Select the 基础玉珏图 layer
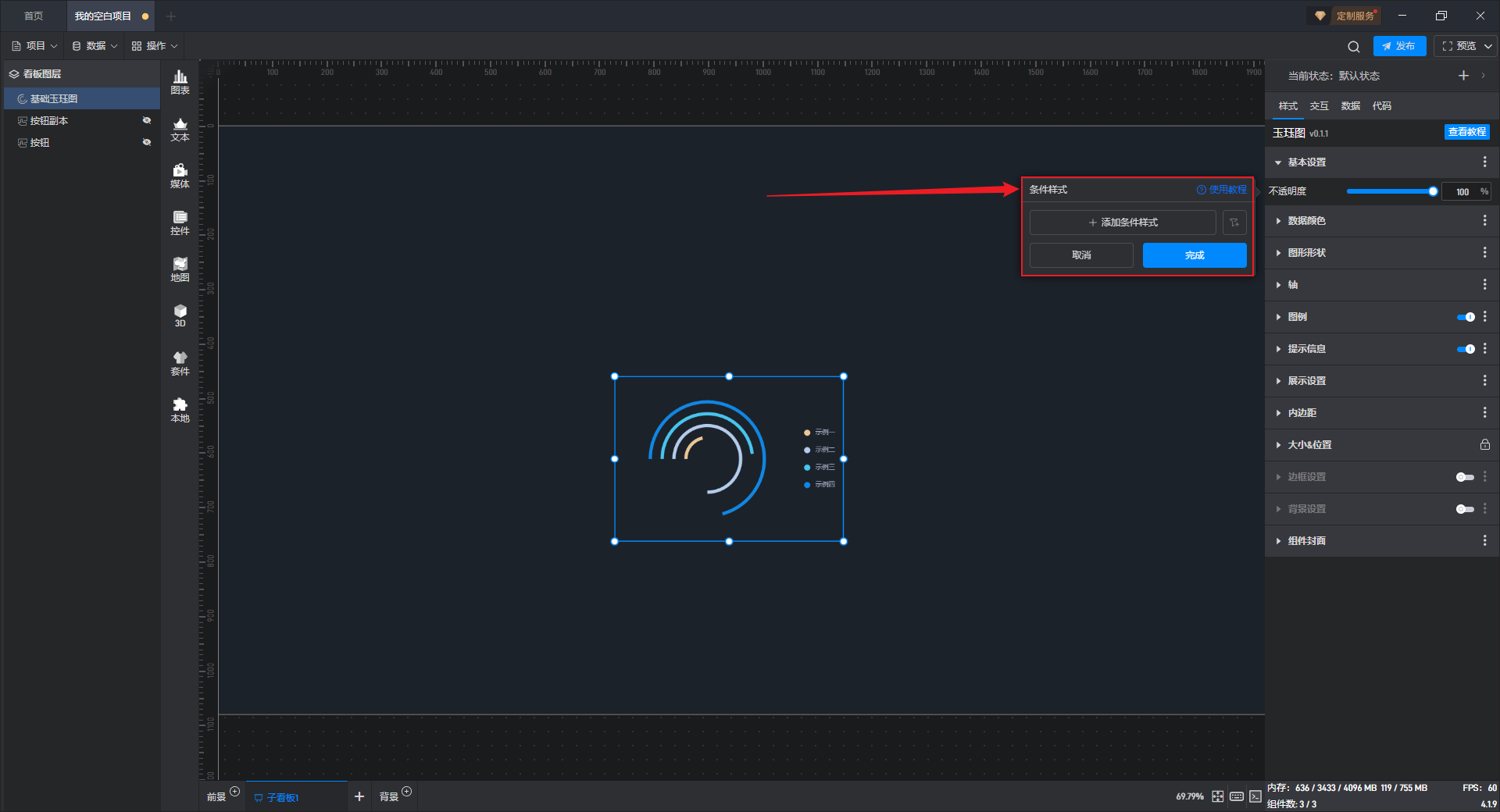Viewport: 1500px width, 812px height. (82, 98)
